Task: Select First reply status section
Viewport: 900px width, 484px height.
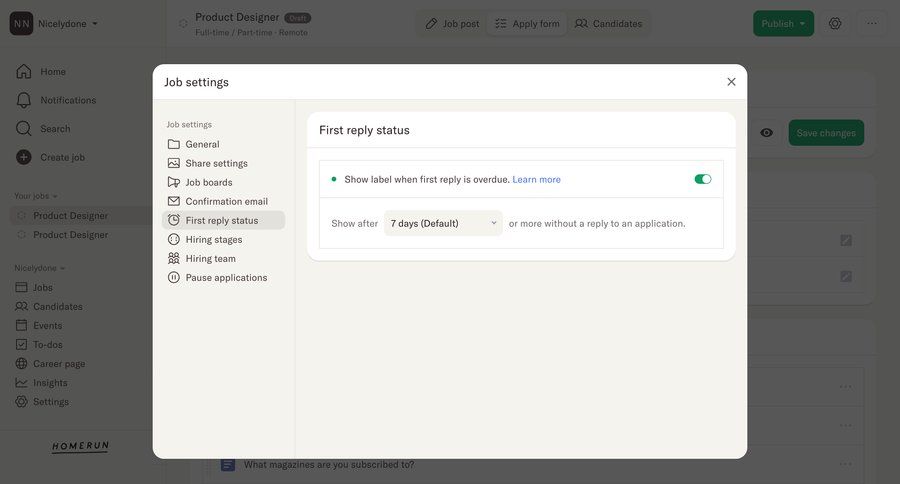Action: 223,220
